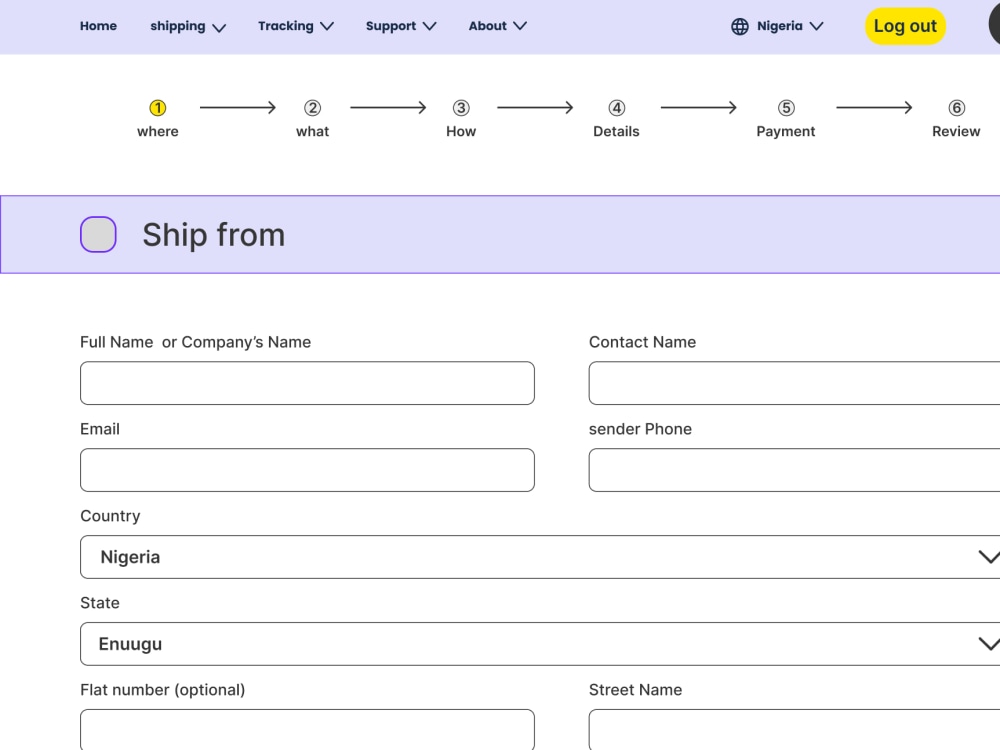Select the 'Payment' step circle marked 5

[786, 106]
